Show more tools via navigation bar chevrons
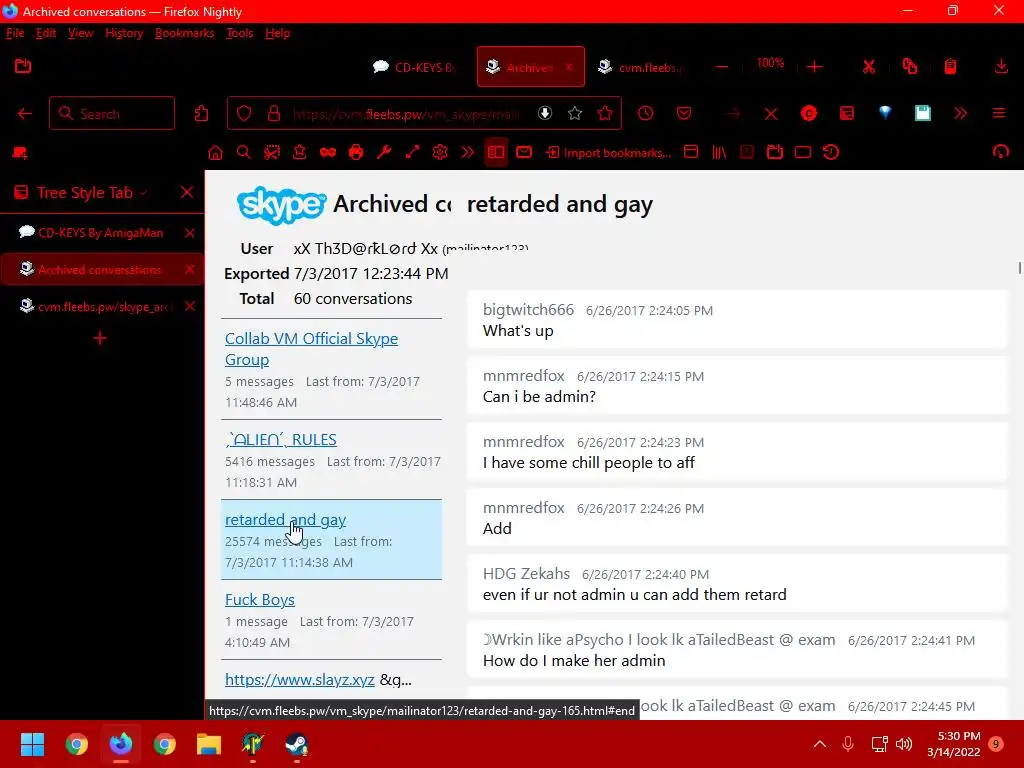Viewport: 1024px width, 768px height. (x=960, y=114)
